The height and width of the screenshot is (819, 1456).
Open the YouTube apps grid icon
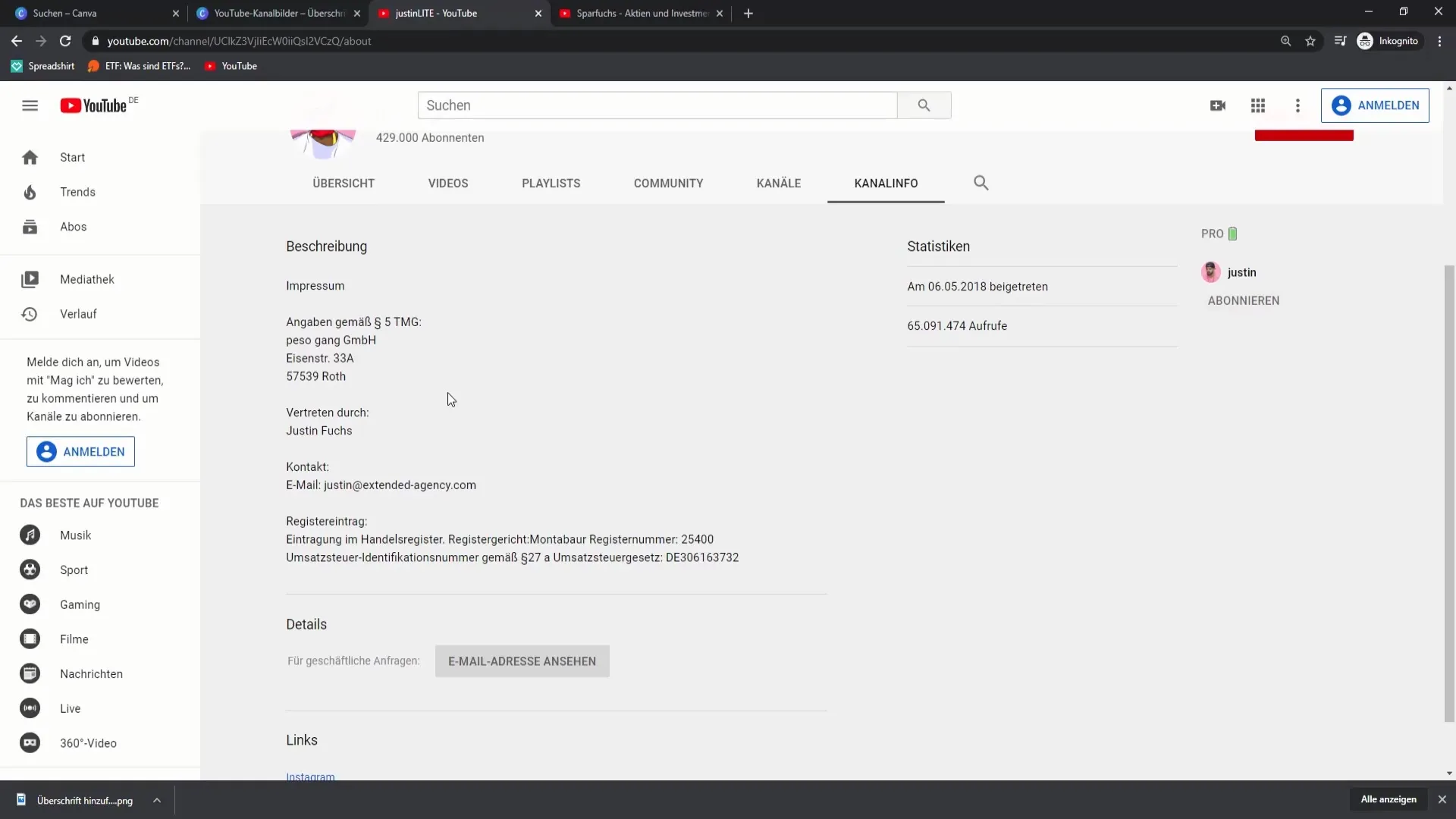coord(1258,105)
